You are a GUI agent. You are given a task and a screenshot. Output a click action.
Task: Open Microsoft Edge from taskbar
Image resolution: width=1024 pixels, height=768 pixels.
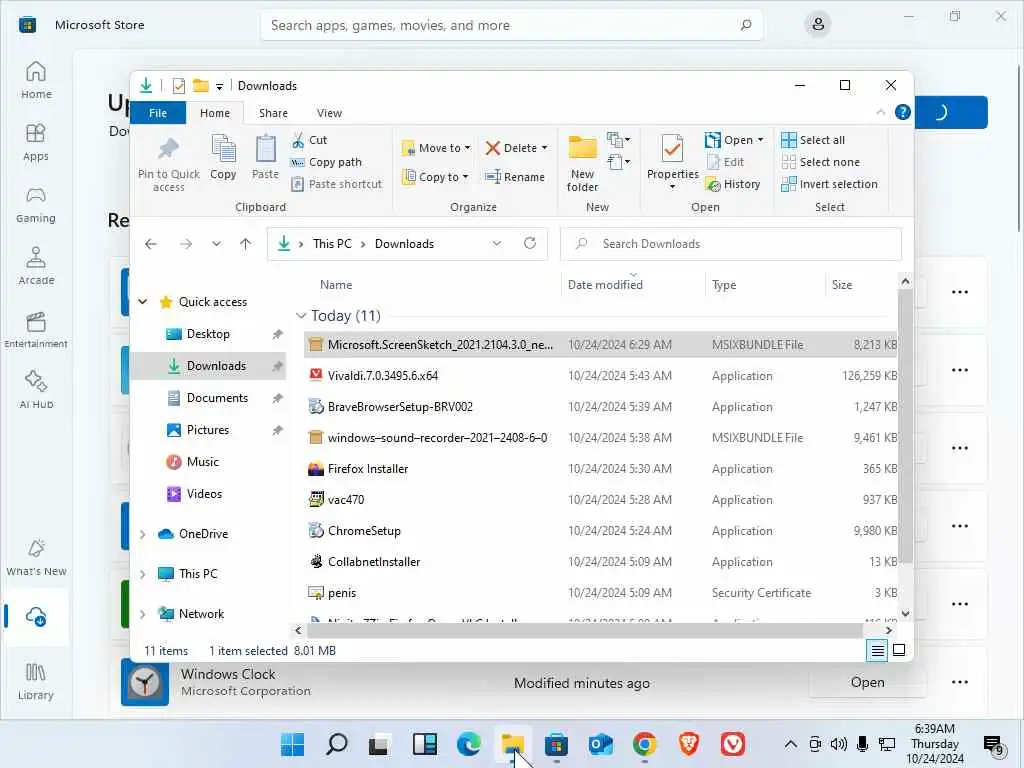[469, 744]
